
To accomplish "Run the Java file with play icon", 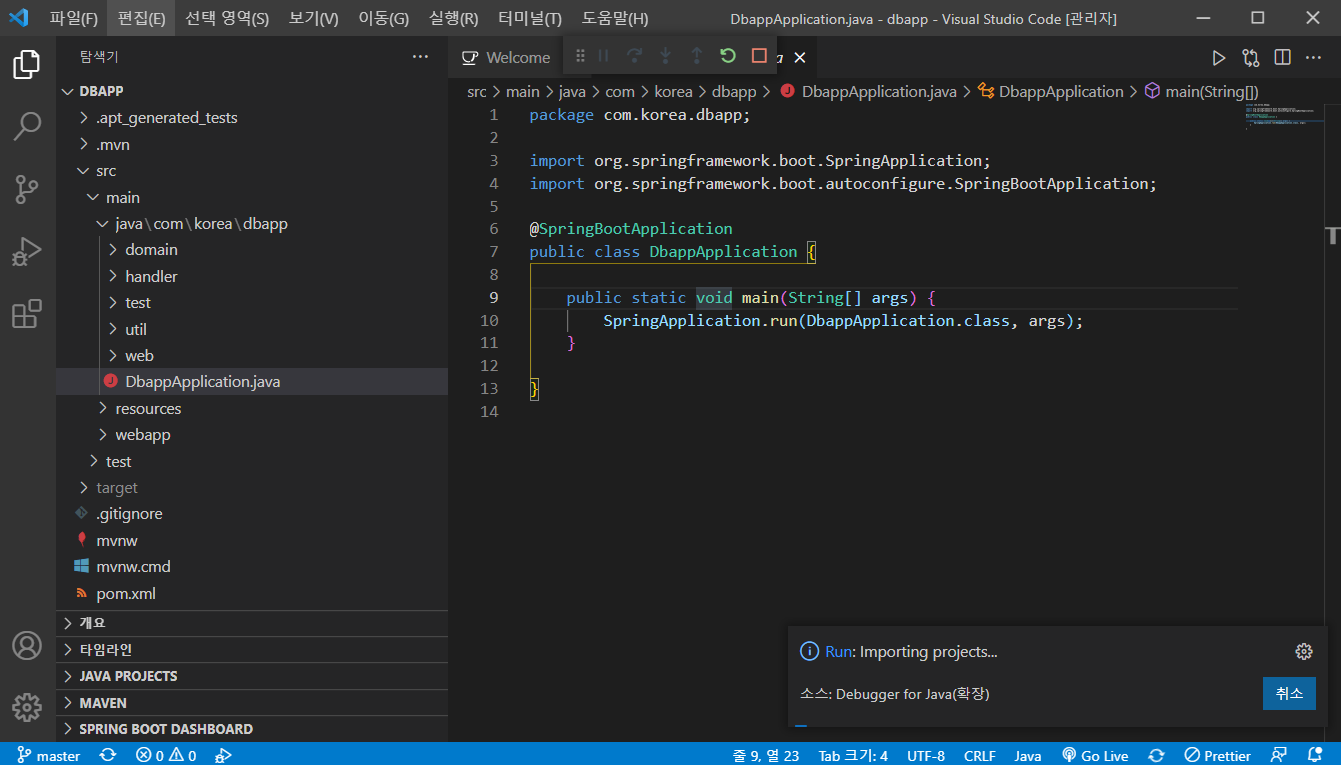I will click(1218, 58).
